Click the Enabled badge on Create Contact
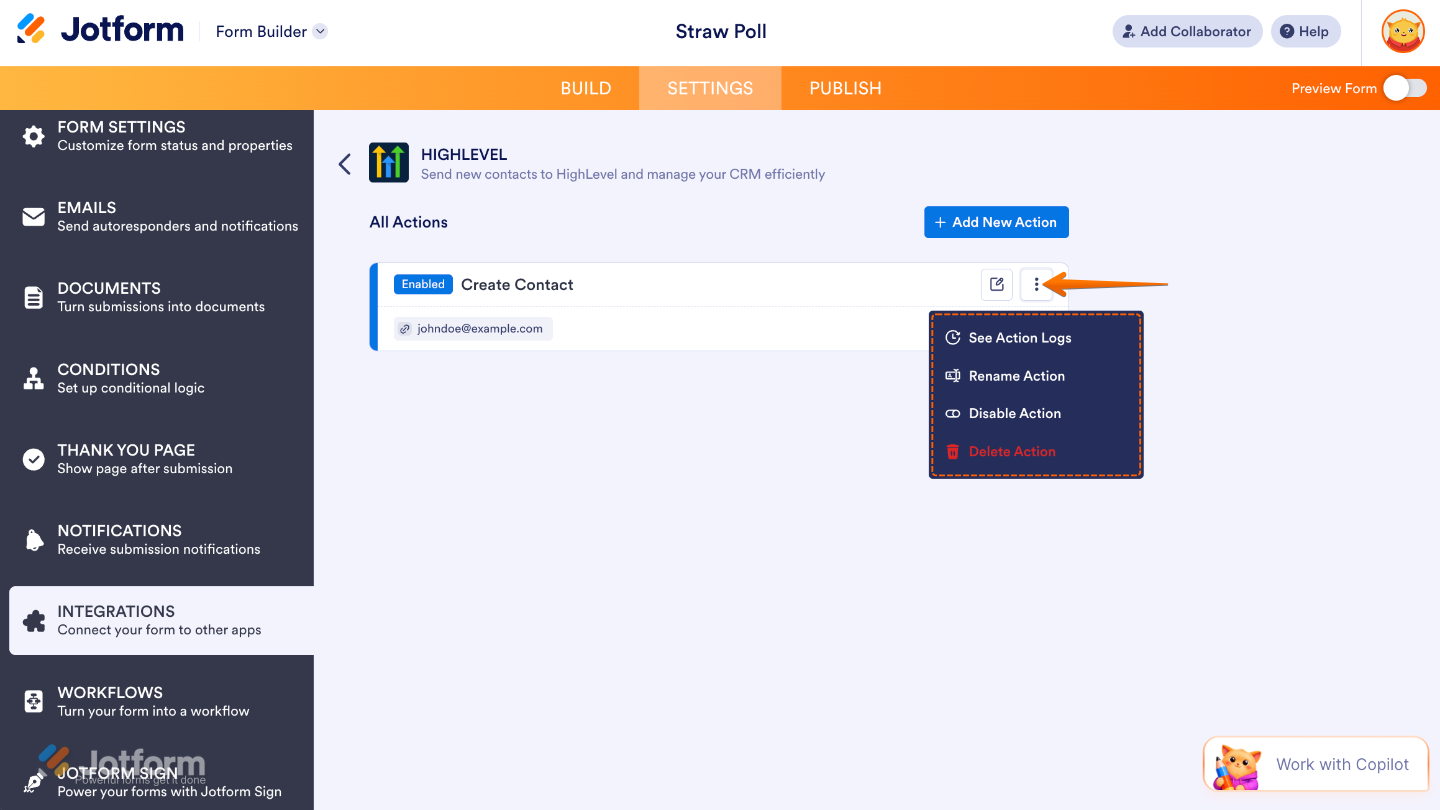Image resolution: width=1440 pixels, height=810 pixels. (x=423, y=283)
